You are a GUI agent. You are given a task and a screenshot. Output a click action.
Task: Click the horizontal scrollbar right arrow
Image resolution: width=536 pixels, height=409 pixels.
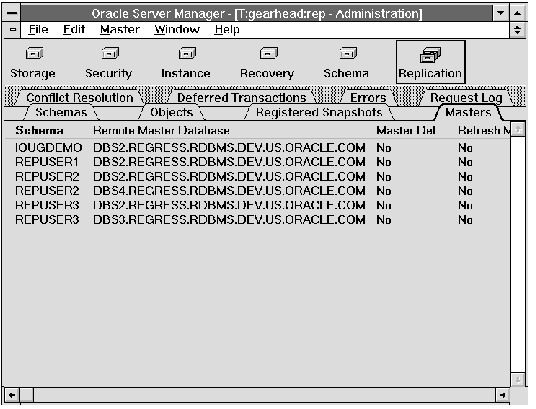(x=502, y=395)
